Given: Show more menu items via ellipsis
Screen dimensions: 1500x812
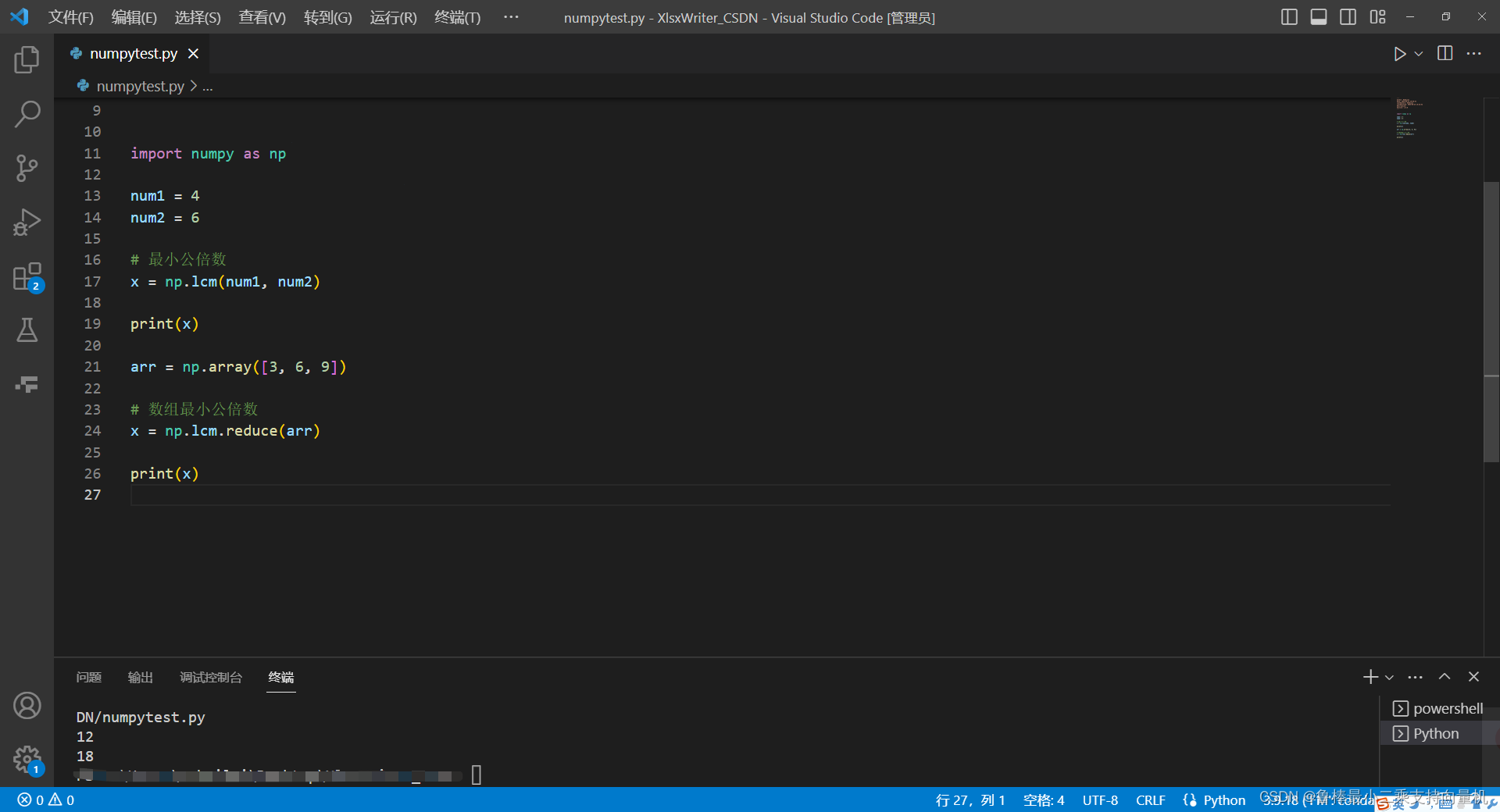Looking at the screenshot, I should point(511,16).
